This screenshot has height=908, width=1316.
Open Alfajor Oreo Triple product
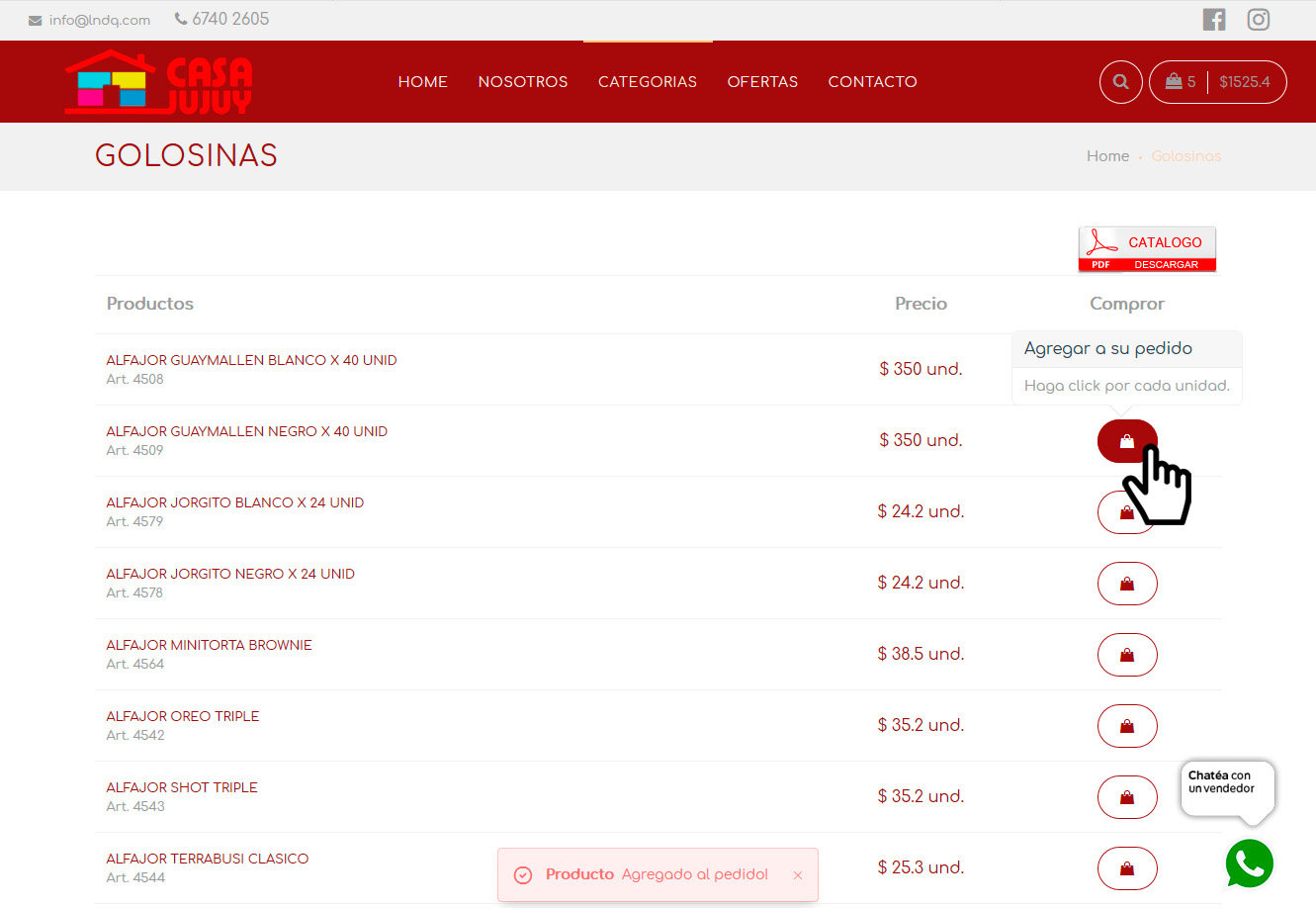click(x=182, y=716)
